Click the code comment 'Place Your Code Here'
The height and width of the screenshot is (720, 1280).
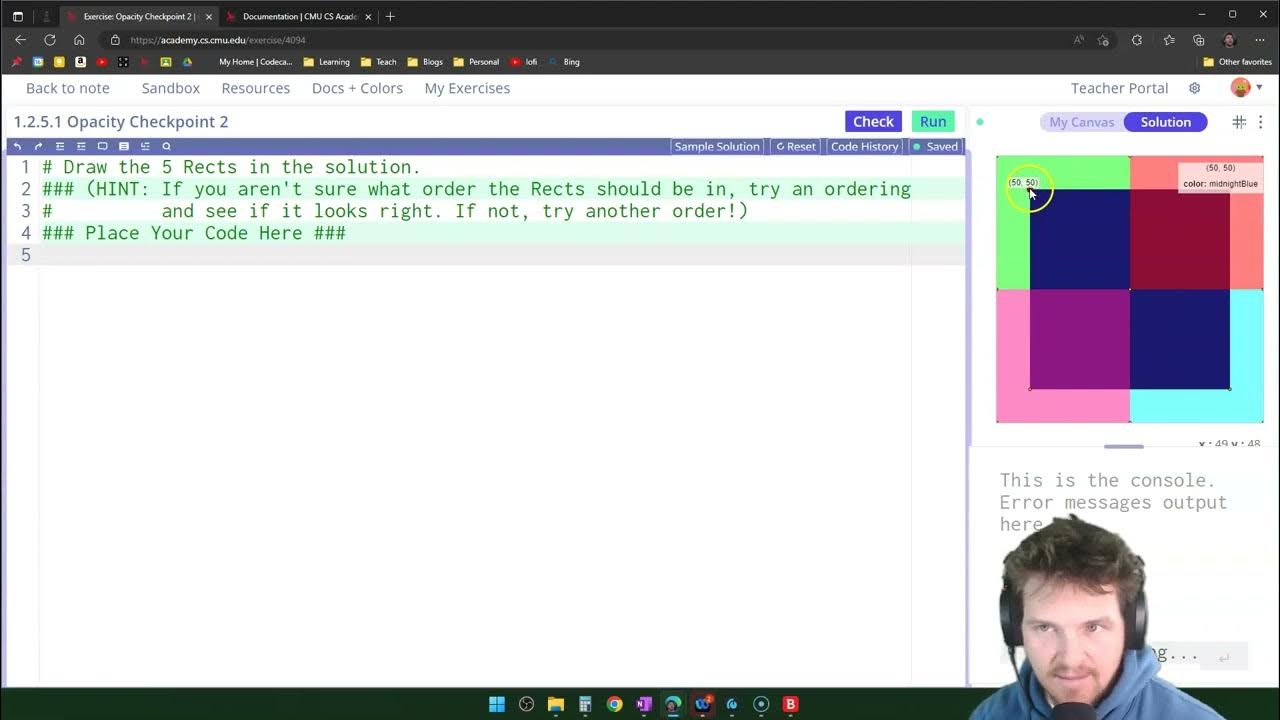pyautogui.click(x=194, y=233)
